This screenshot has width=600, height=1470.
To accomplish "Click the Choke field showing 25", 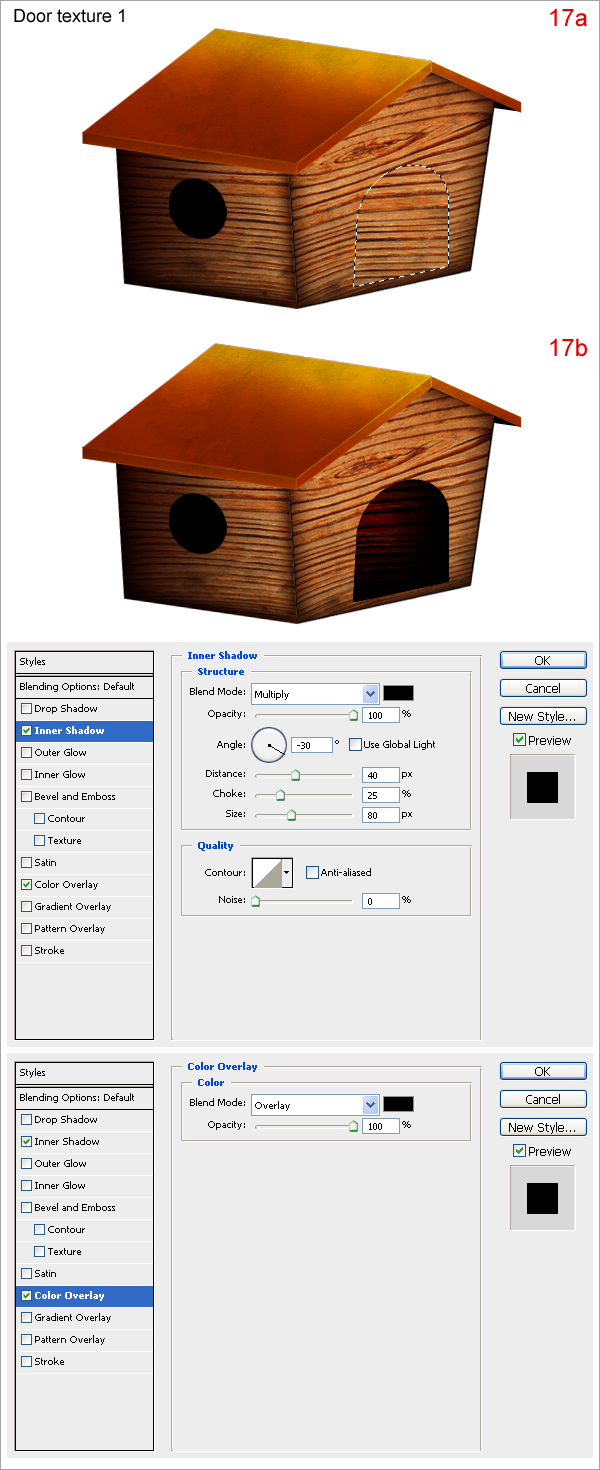I will point(381,794).
